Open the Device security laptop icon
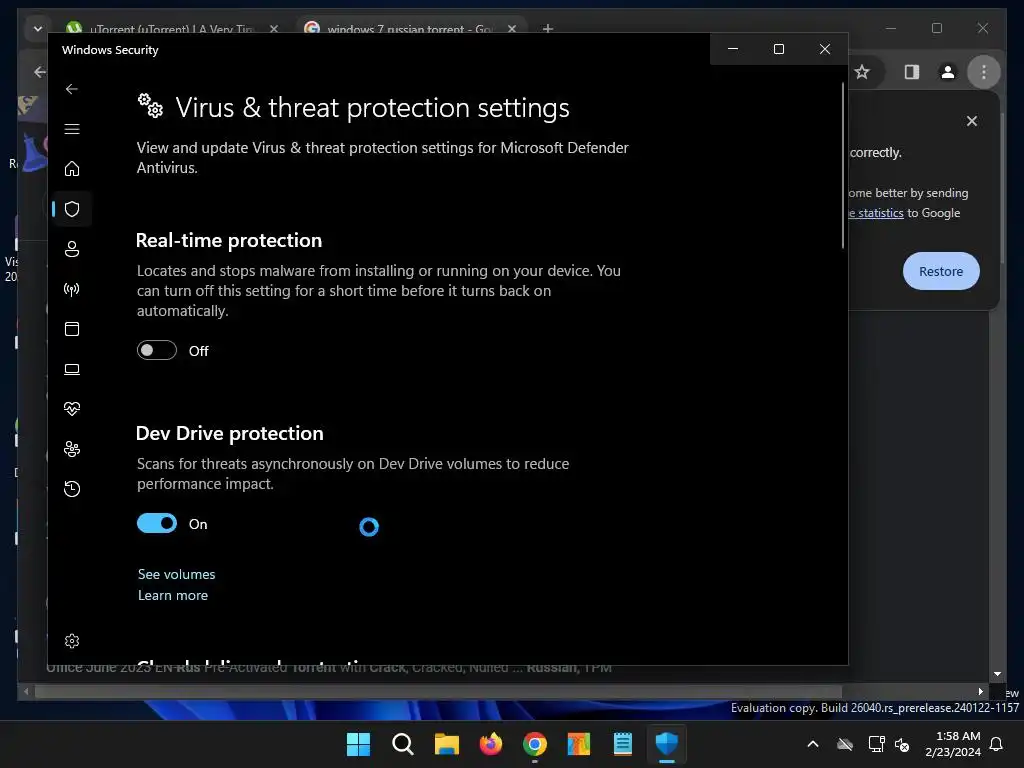This screenshot has height=768, width=1024. point(72,369)
